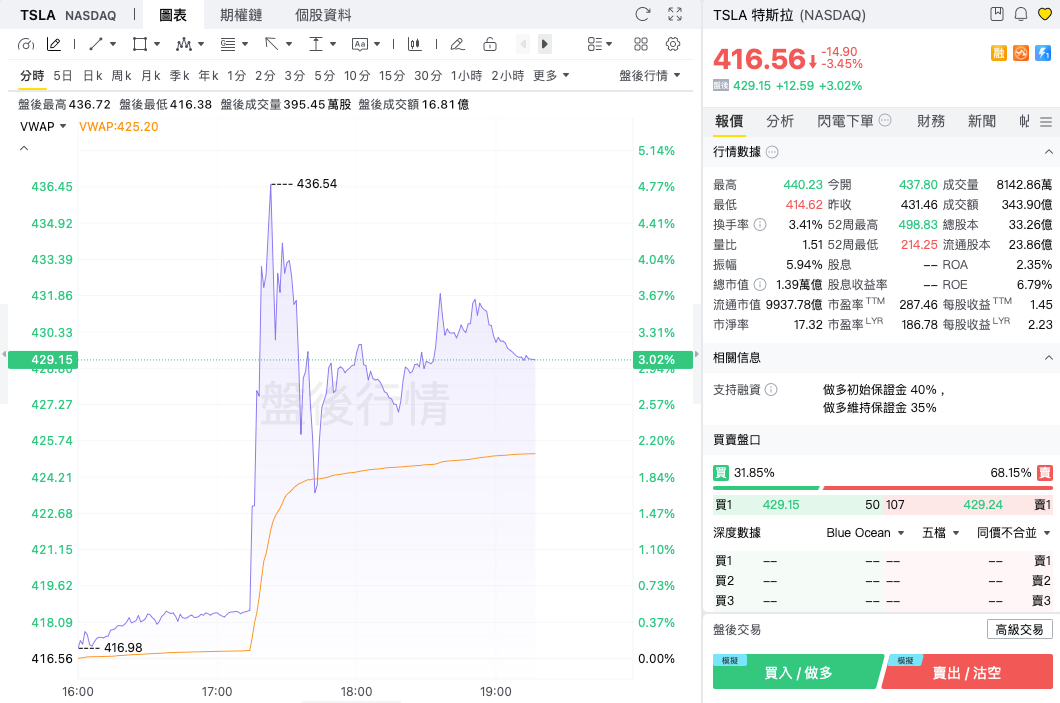Image resolution: width=1060 pixels, height=703 pixels.
Task: Click the eraser tool icon
Action: [458, 45]
